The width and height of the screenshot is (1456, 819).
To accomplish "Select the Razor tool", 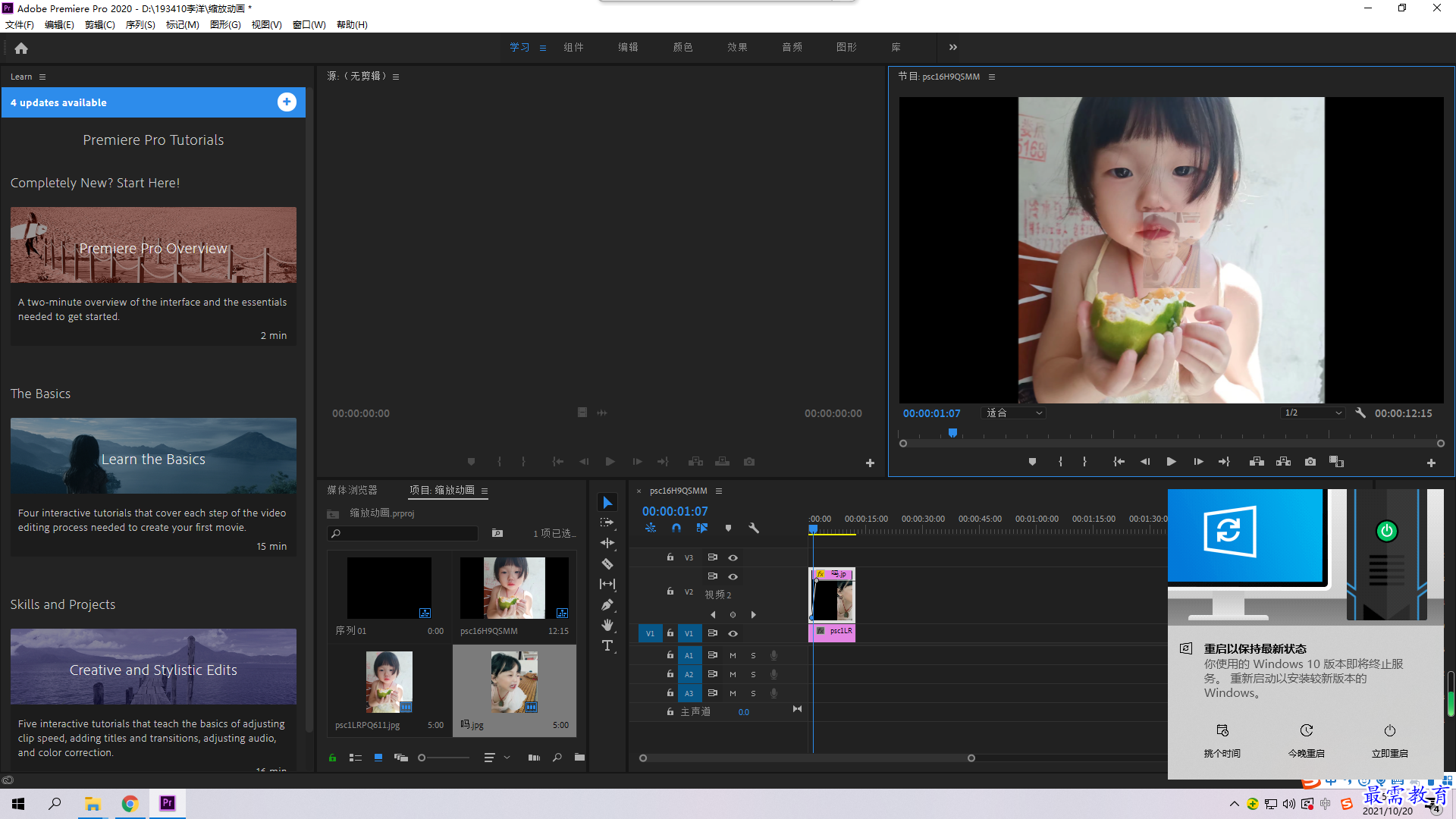I will [607, 563].
